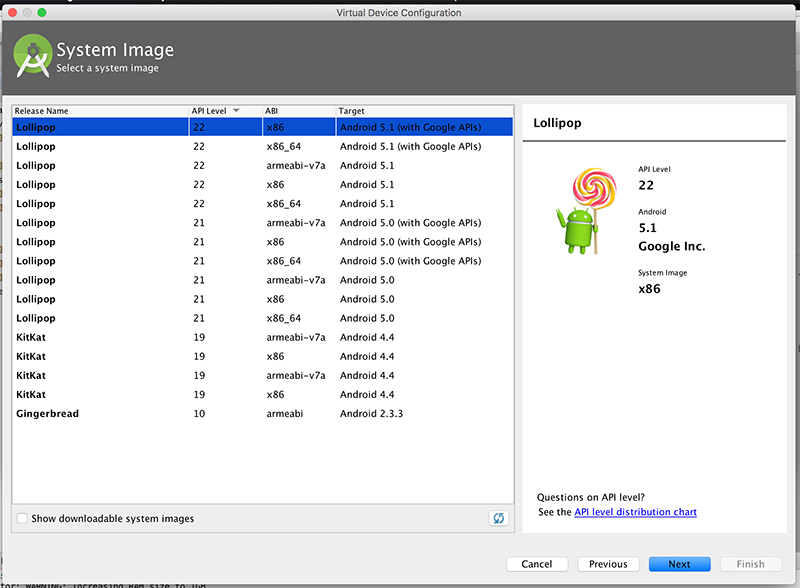Image resolution: width=800 pixels, height=588 pixels.
Task: Click the Previous button
Action: (x=608, y=564)
